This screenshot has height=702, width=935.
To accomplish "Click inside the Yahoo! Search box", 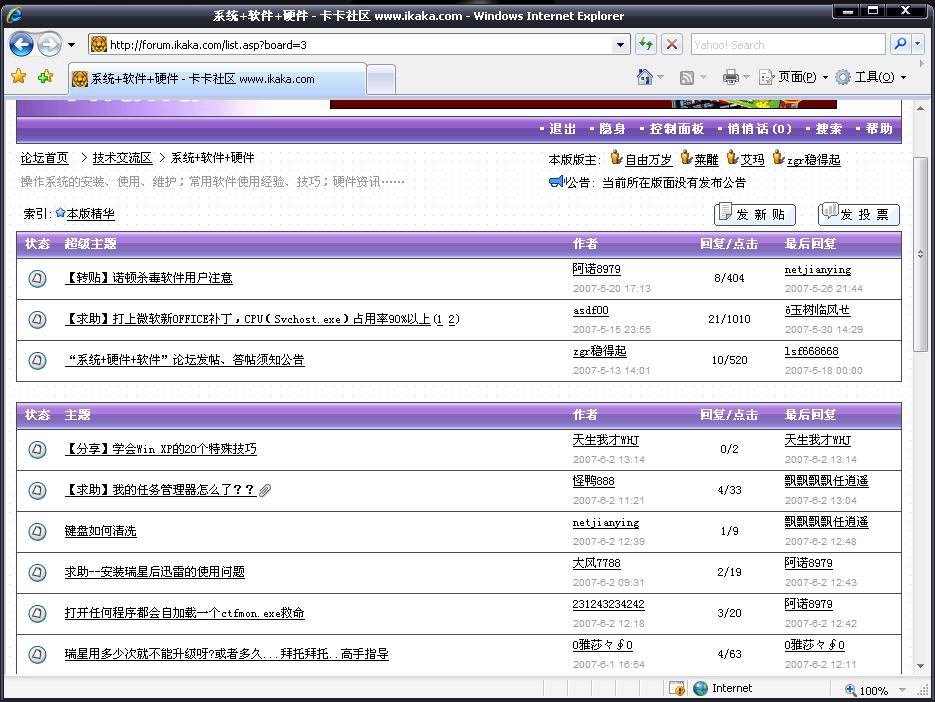I will tap(786, 45).
